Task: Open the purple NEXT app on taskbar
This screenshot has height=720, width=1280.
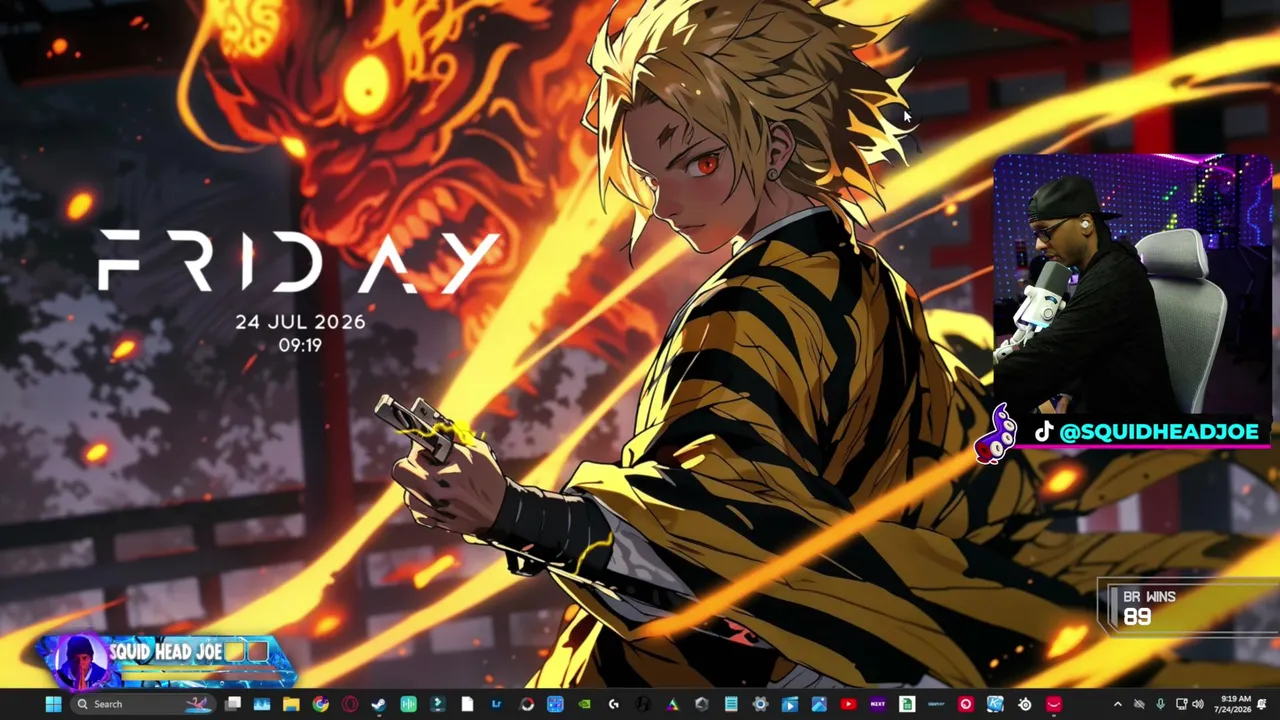Action: click(x=877, y=704)
